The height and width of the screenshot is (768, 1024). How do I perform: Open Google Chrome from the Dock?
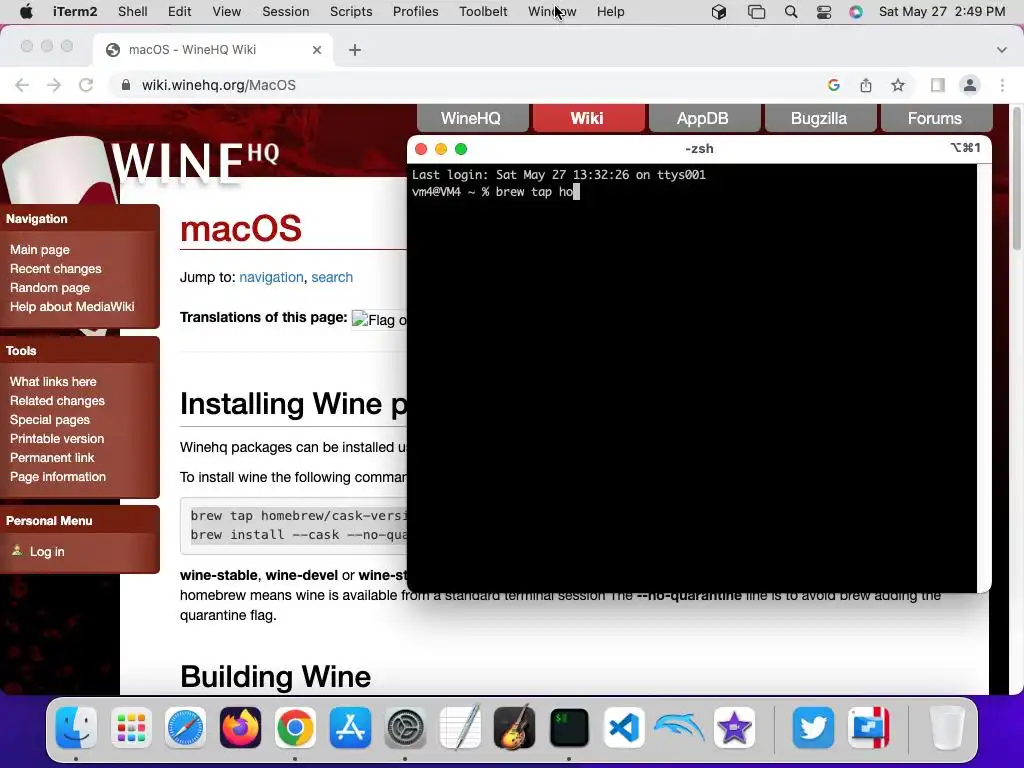point(295,728)
